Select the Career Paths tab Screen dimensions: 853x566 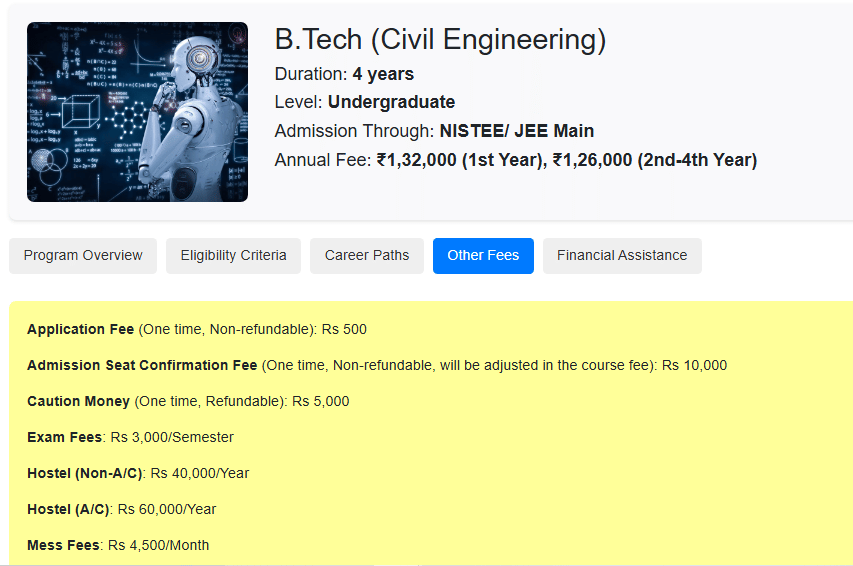(367, 255)
